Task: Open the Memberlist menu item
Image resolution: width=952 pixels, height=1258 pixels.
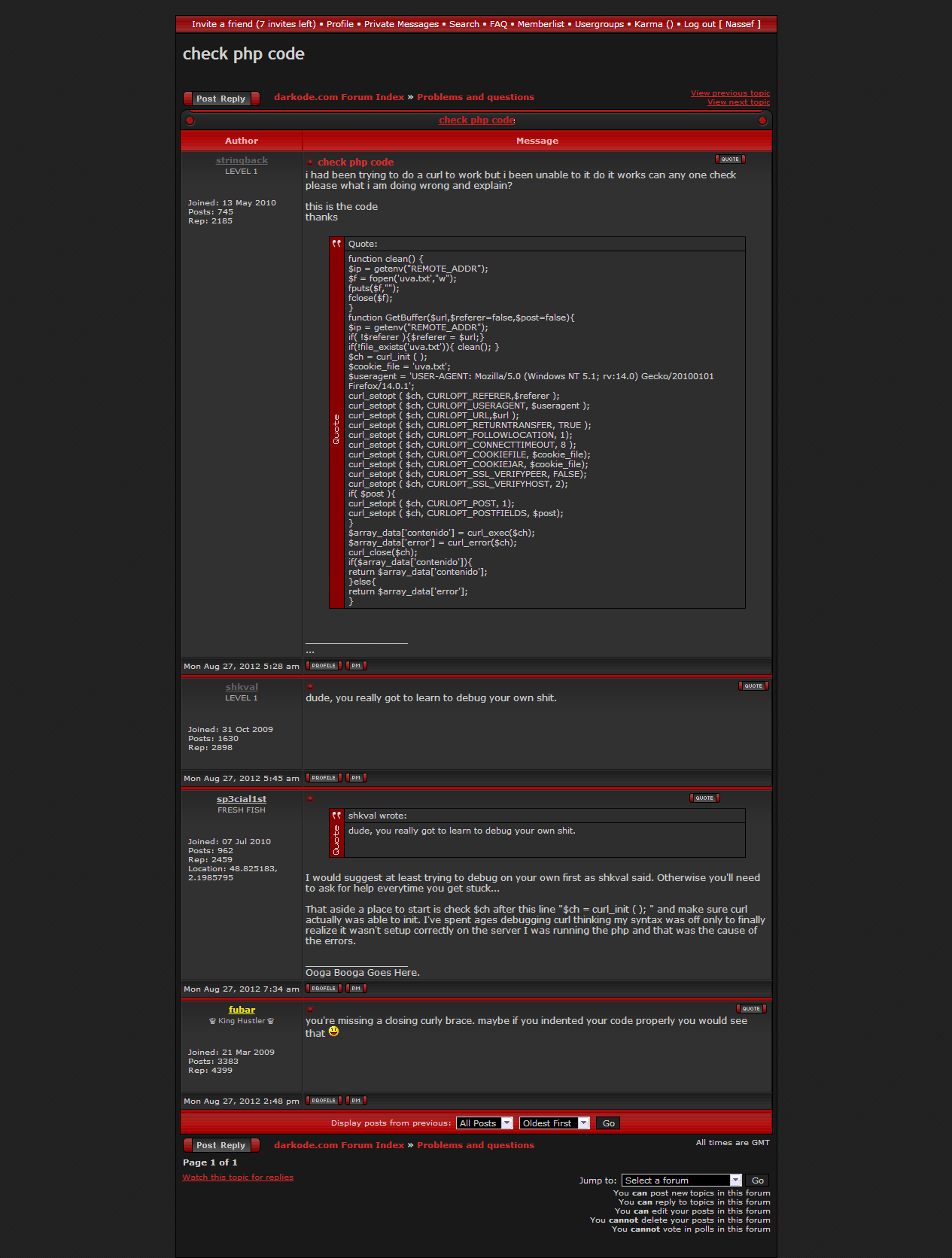Action: tap(540, 24)
